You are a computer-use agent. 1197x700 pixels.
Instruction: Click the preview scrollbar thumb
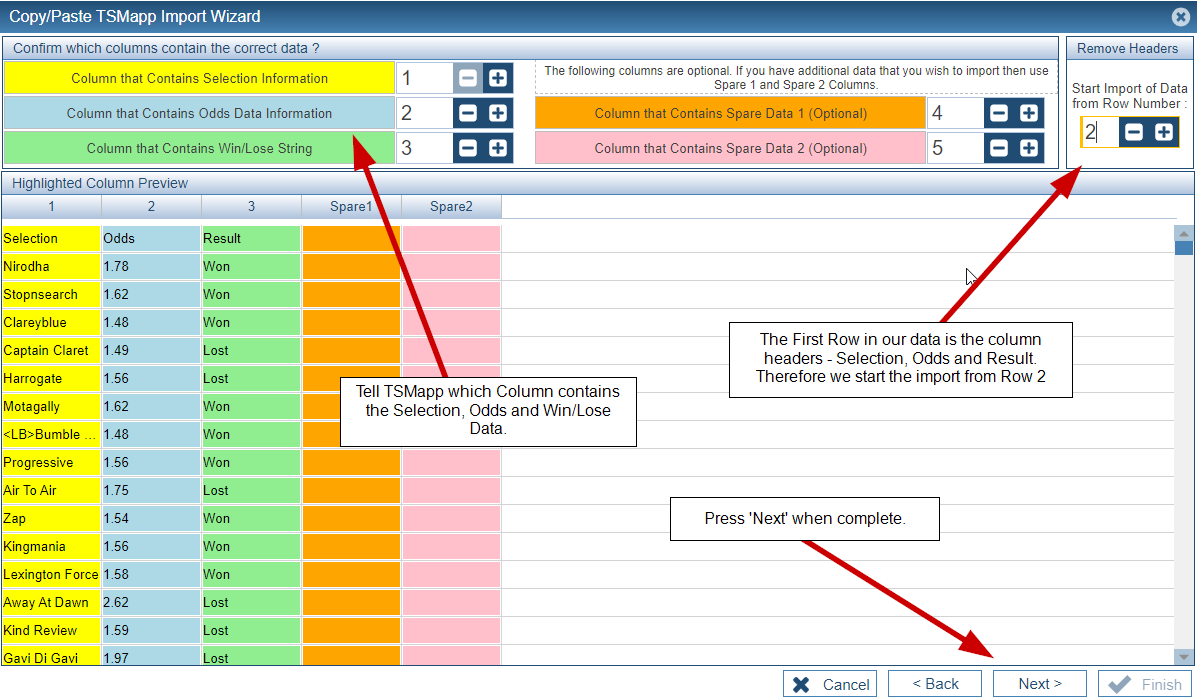(1183, 248)
